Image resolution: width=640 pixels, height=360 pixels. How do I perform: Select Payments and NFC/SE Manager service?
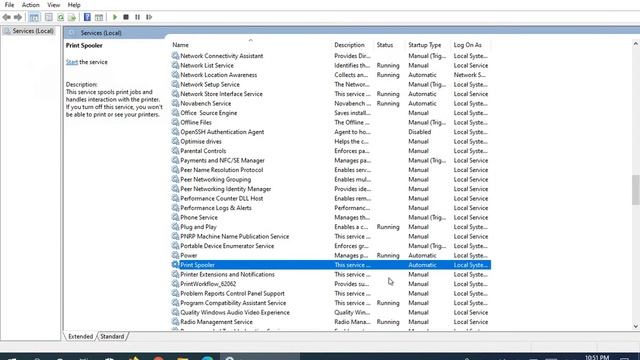[331, 160]
